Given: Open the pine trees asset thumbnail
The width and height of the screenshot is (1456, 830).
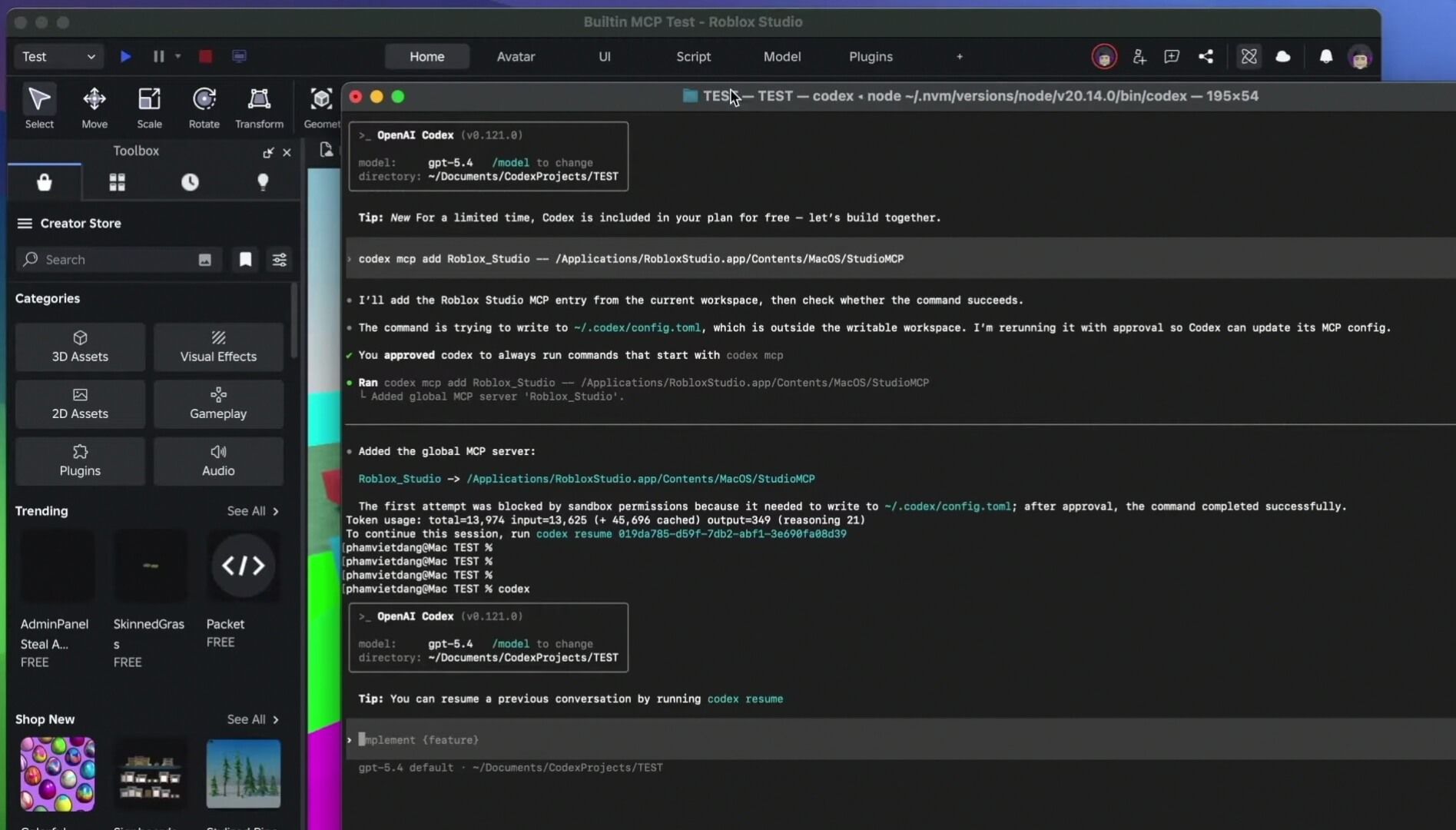Looking at the screenshot, I should (244, 774).
